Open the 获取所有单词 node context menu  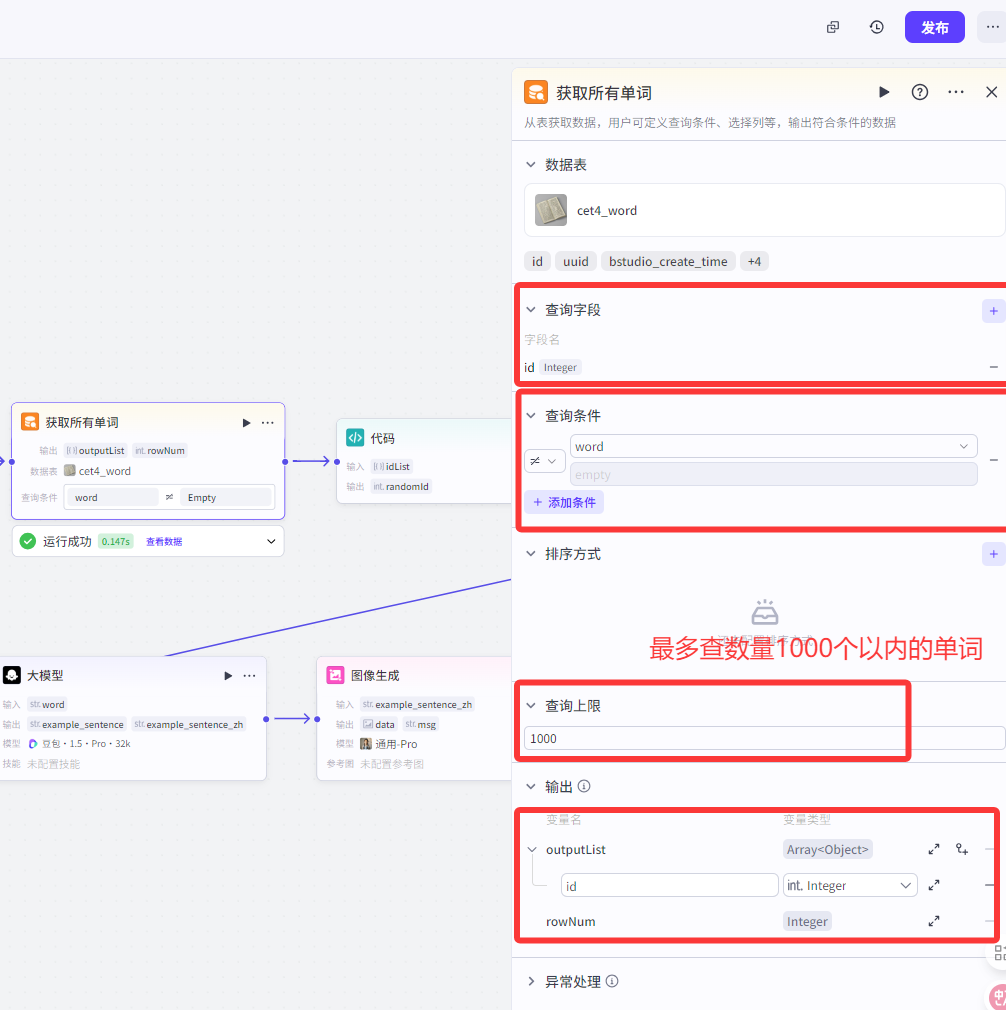267,422
